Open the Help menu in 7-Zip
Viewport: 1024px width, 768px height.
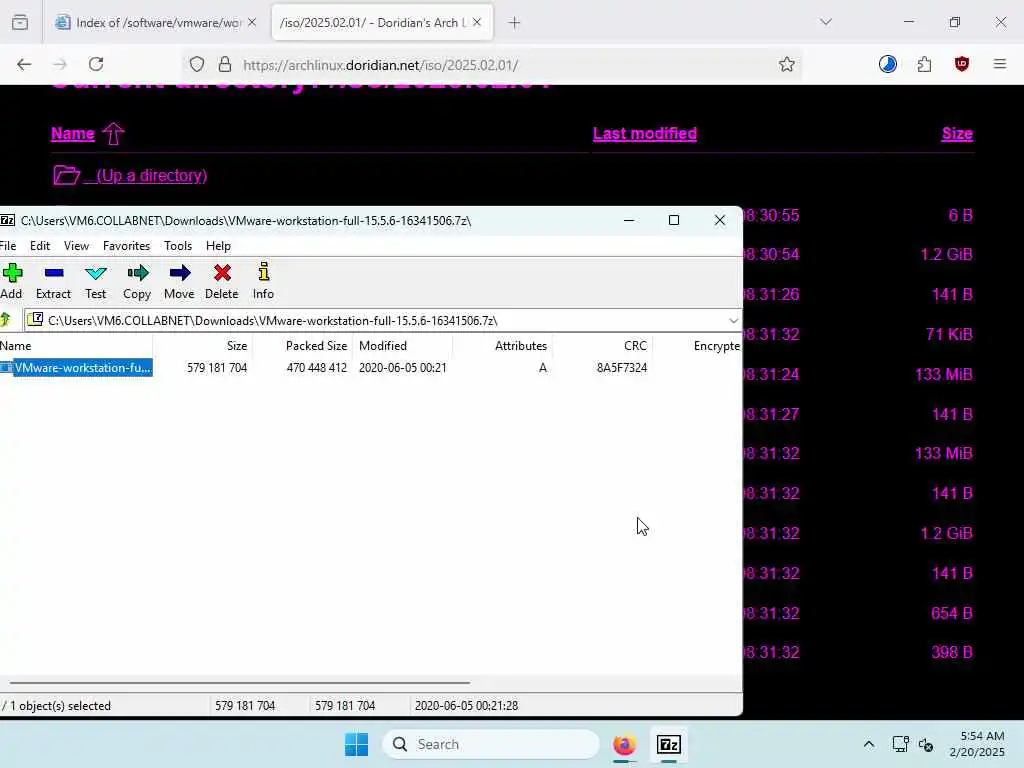(218, 246)
